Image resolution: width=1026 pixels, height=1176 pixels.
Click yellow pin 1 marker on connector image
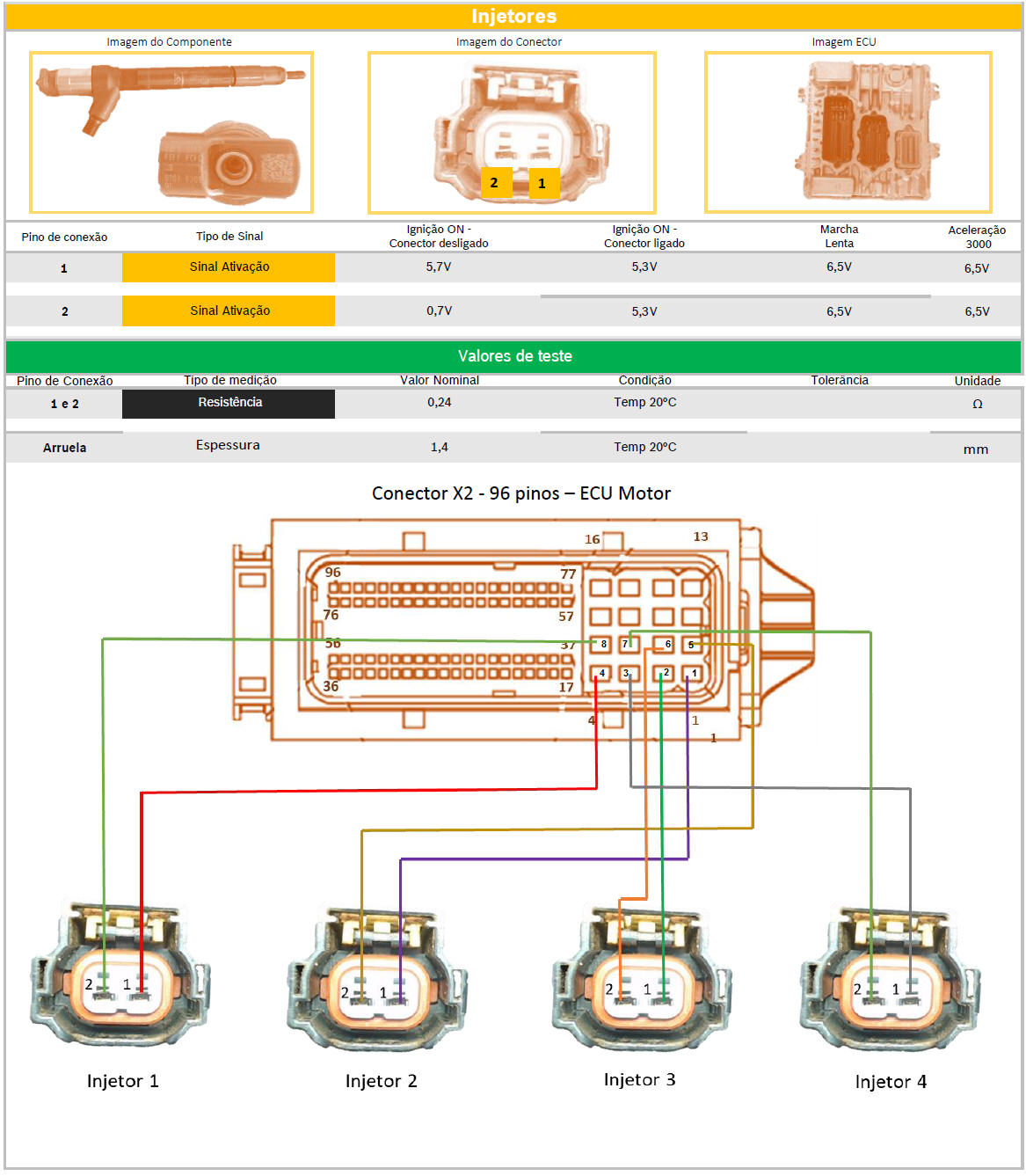coord(542,183)
